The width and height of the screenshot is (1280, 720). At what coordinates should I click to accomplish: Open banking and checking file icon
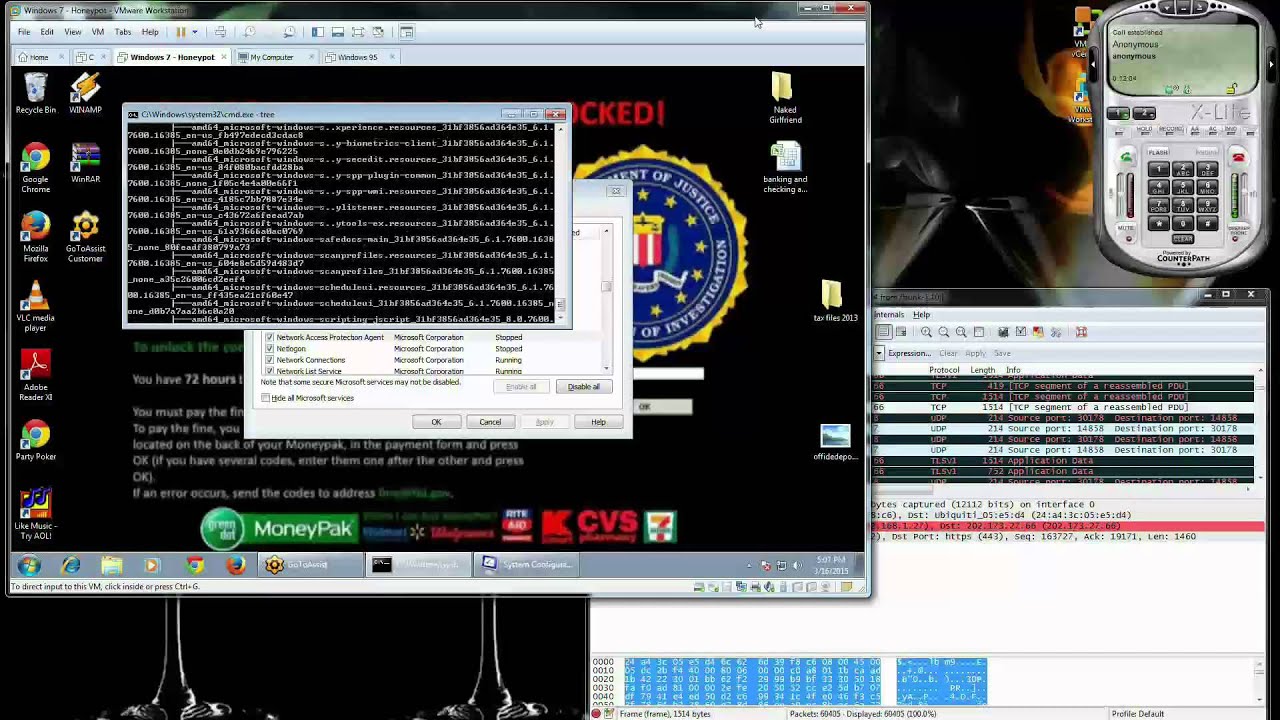pos(785,167)
